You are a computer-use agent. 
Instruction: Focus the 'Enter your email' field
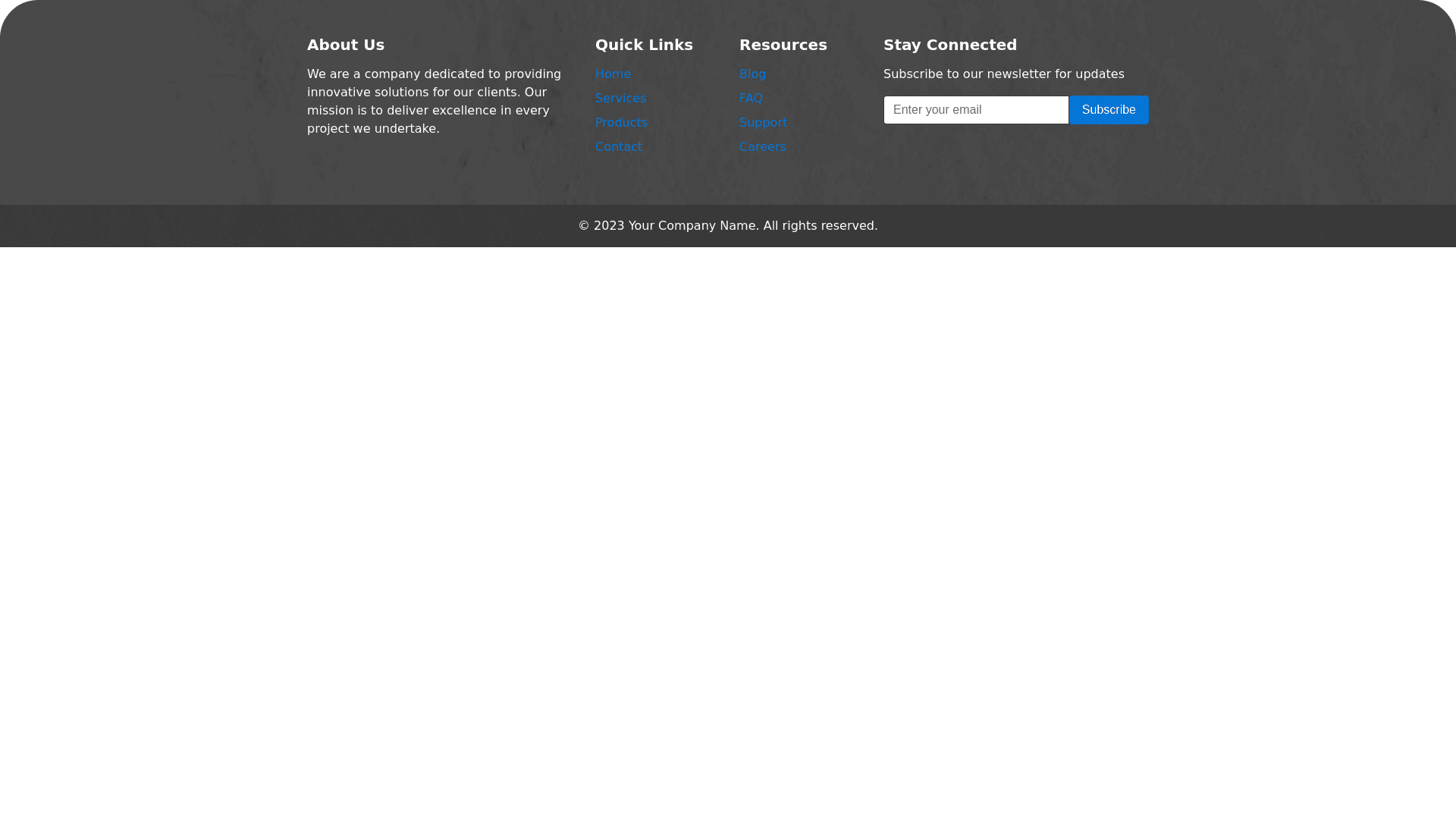point(975,110)
